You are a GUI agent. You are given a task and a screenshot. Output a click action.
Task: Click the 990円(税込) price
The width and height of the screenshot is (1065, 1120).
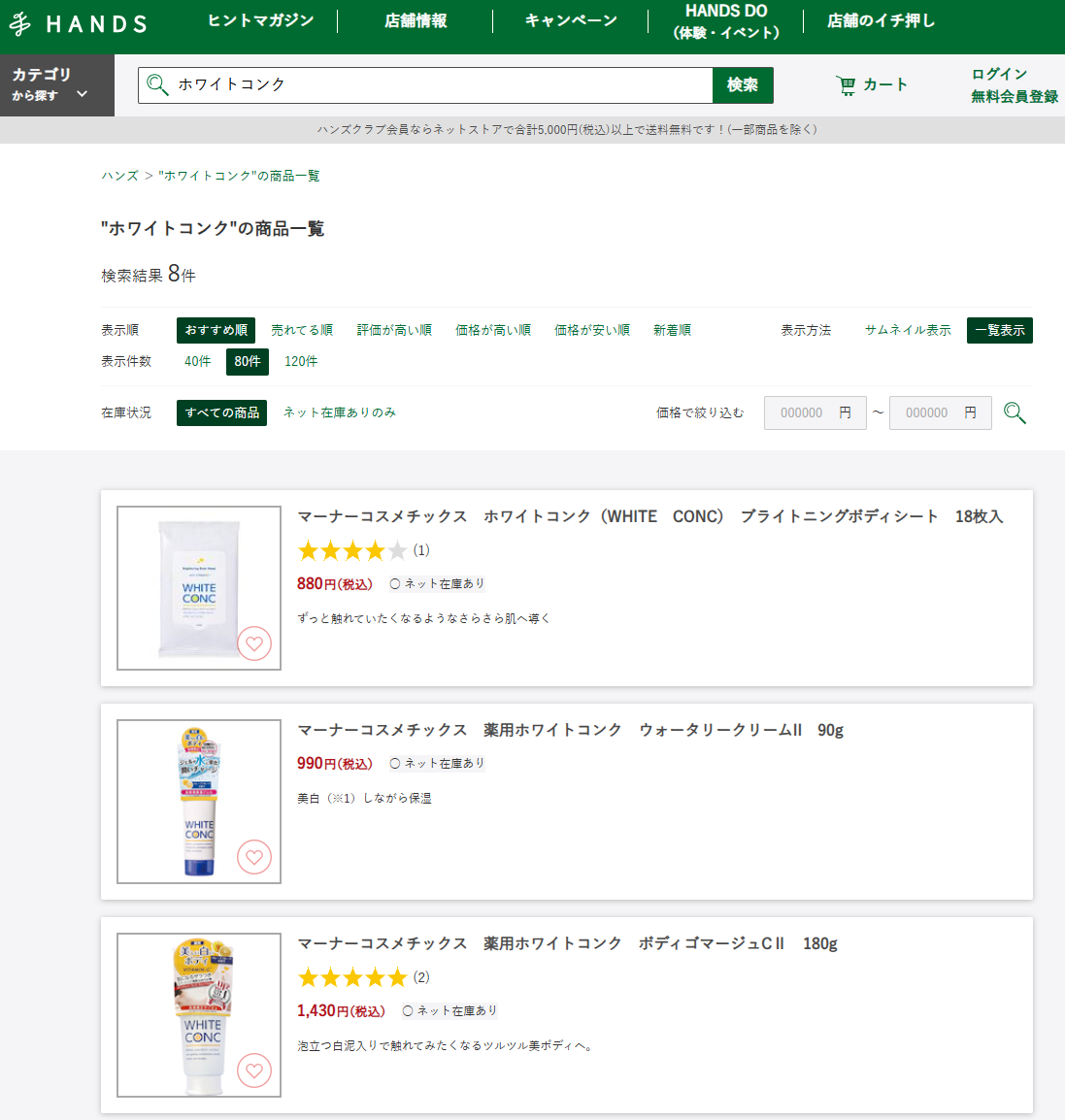pos(334,763)
